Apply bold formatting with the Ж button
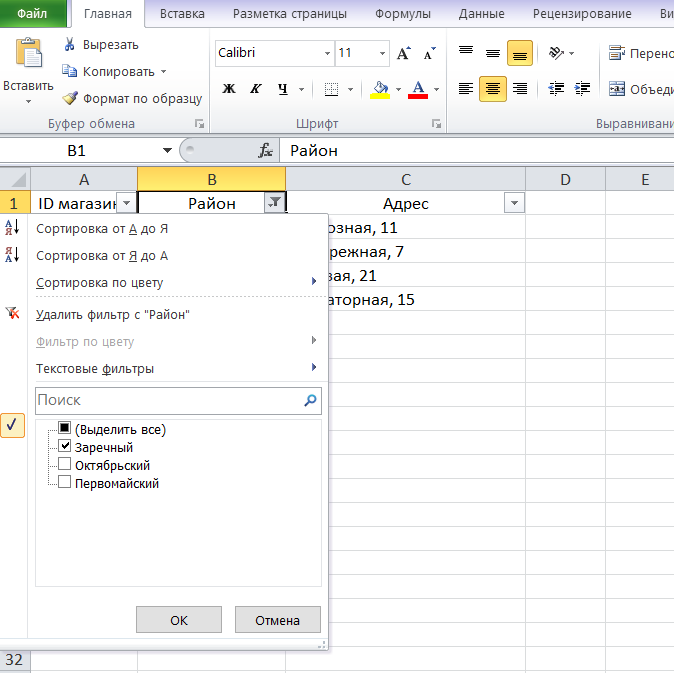The width and height of the screenshot is (674, 673). [x=229, y=89]
